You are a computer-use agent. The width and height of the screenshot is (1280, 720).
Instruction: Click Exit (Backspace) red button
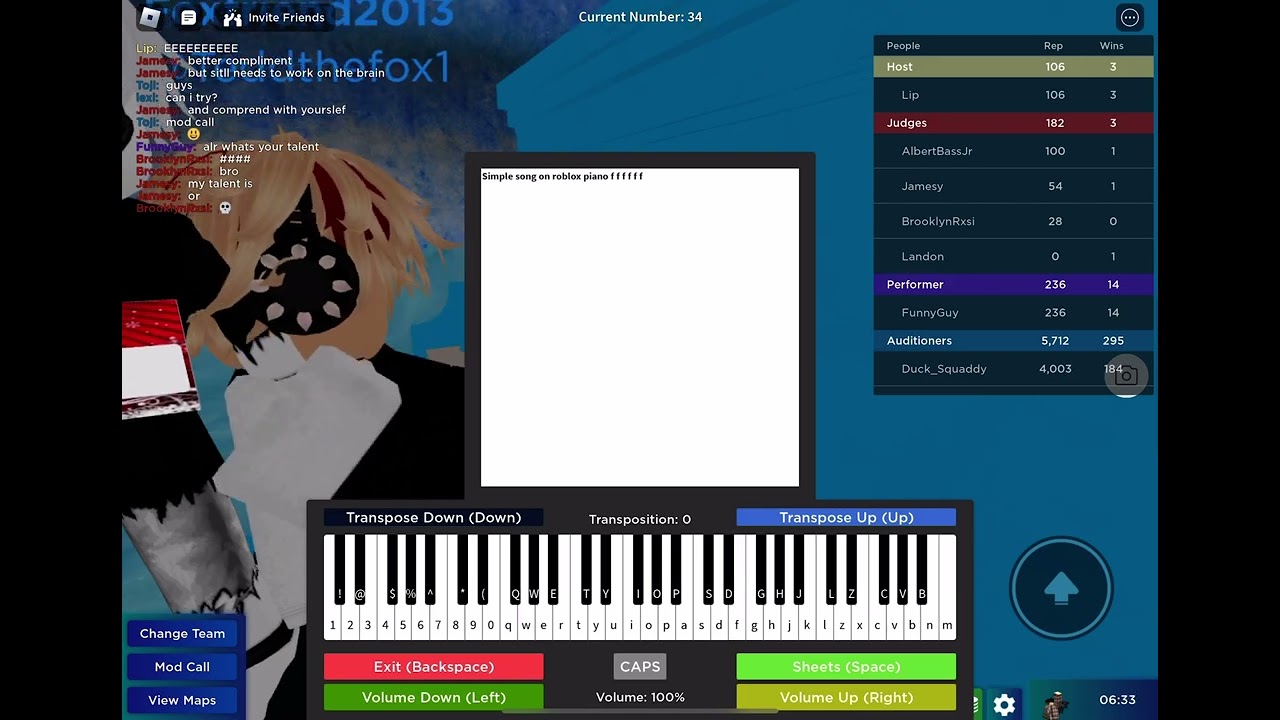(x=434, y=667)
